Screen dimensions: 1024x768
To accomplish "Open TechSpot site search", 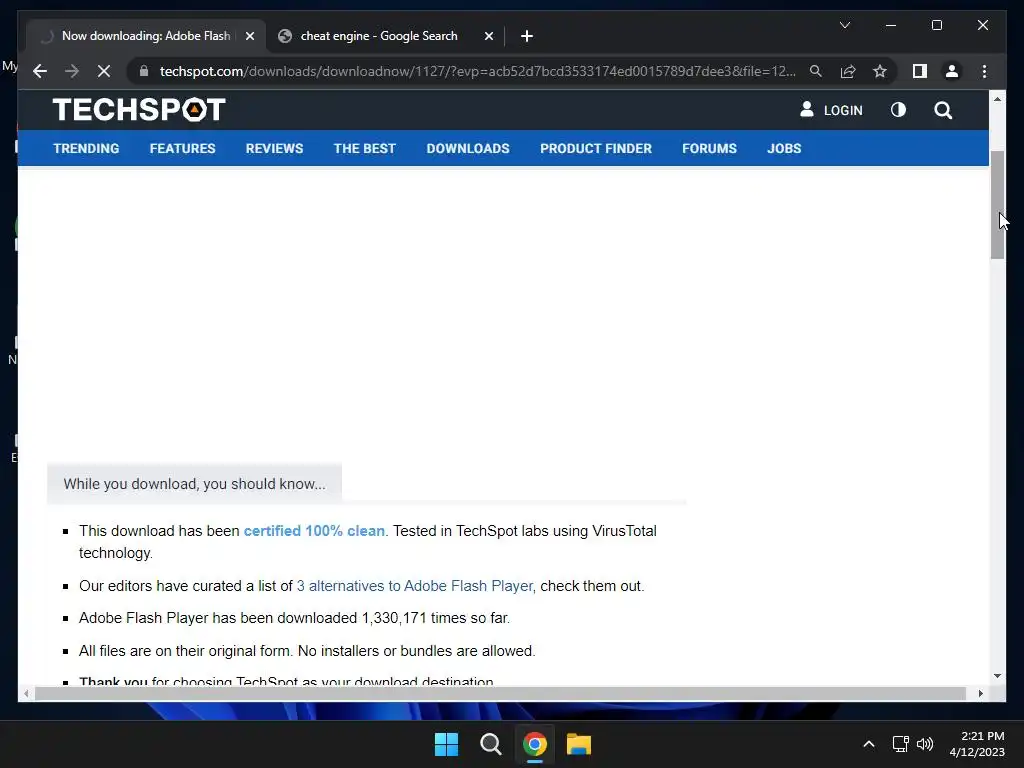I will (943, 110).
